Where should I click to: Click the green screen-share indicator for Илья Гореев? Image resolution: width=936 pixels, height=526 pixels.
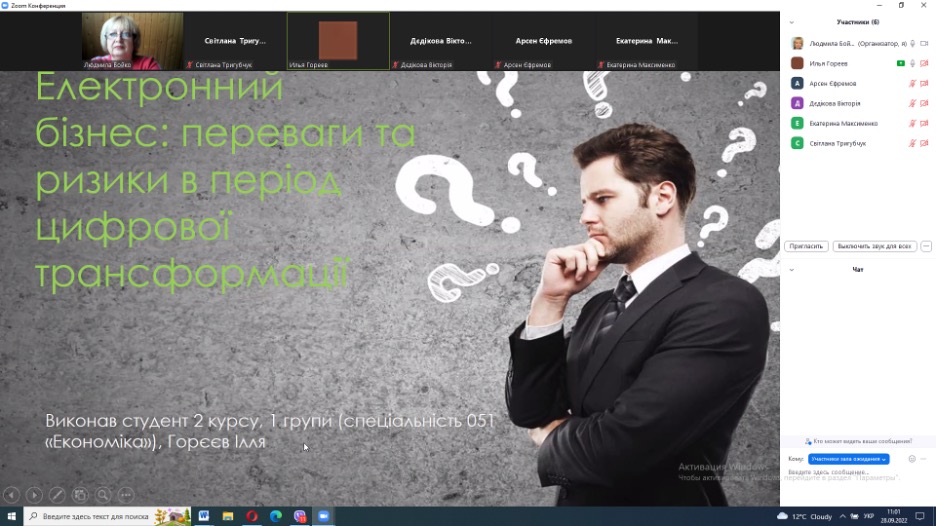tap(900, 63)
